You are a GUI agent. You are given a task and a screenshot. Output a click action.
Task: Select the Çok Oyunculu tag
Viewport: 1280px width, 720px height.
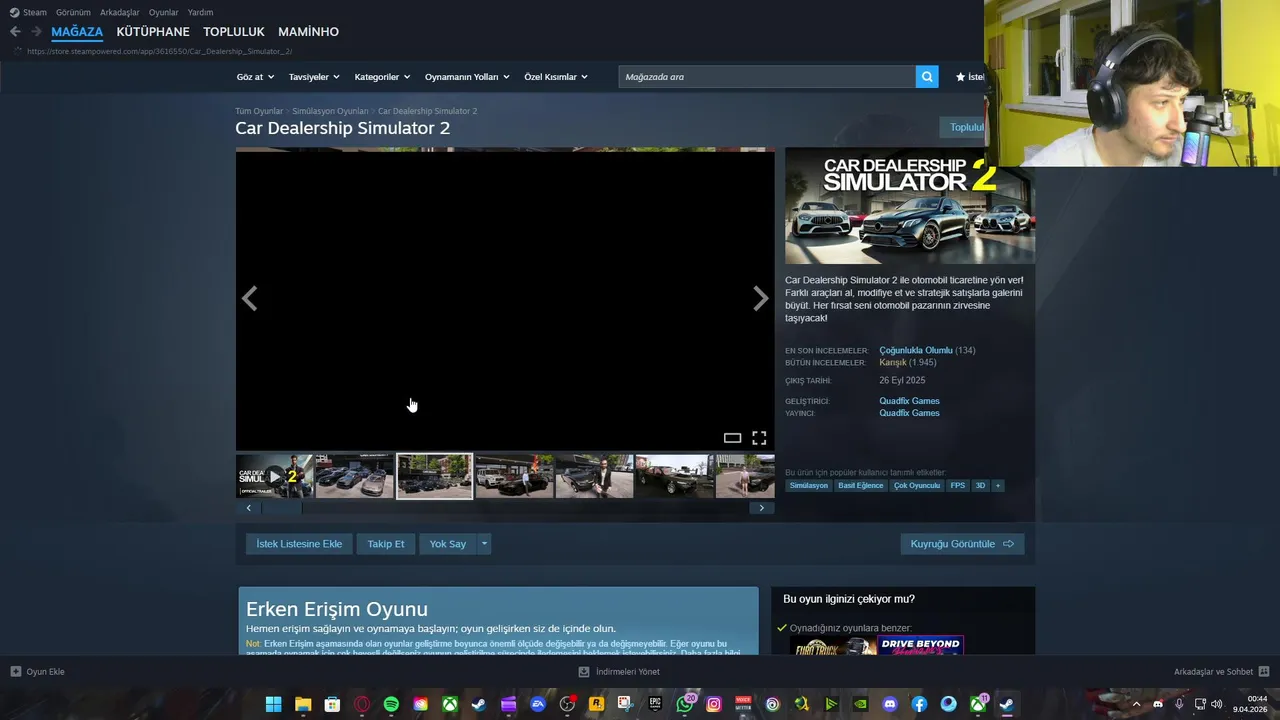(917, 486)
